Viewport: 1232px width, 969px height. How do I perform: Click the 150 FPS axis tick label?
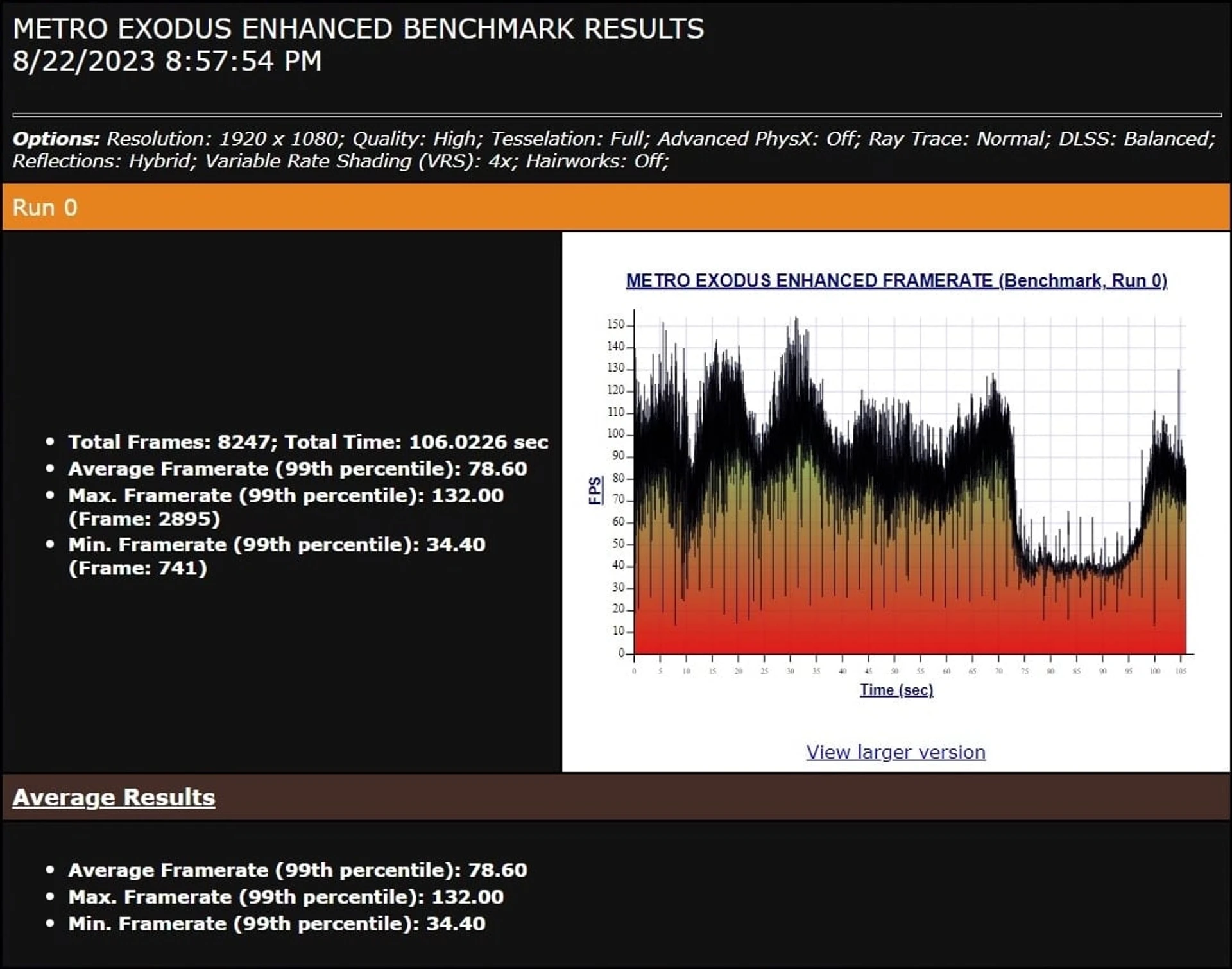coord(615,324)
